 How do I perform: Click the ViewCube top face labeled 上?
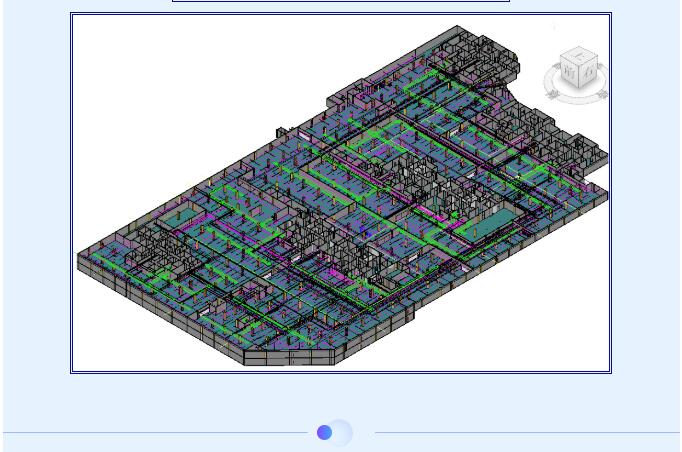coord(580,54)
